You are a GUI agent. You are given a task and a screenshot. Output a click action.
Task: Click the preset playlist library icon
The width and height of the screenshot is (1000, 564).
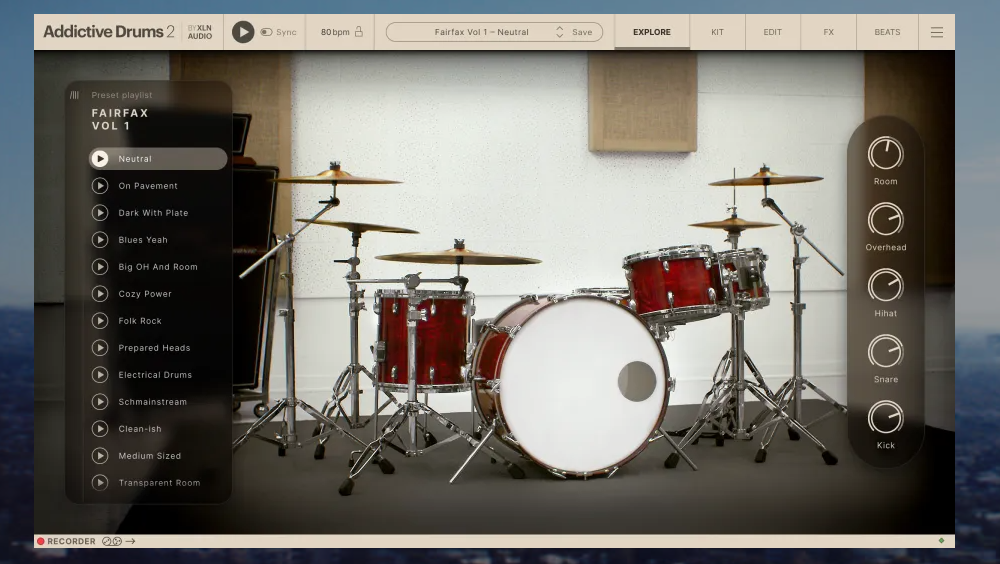point(75,95)
